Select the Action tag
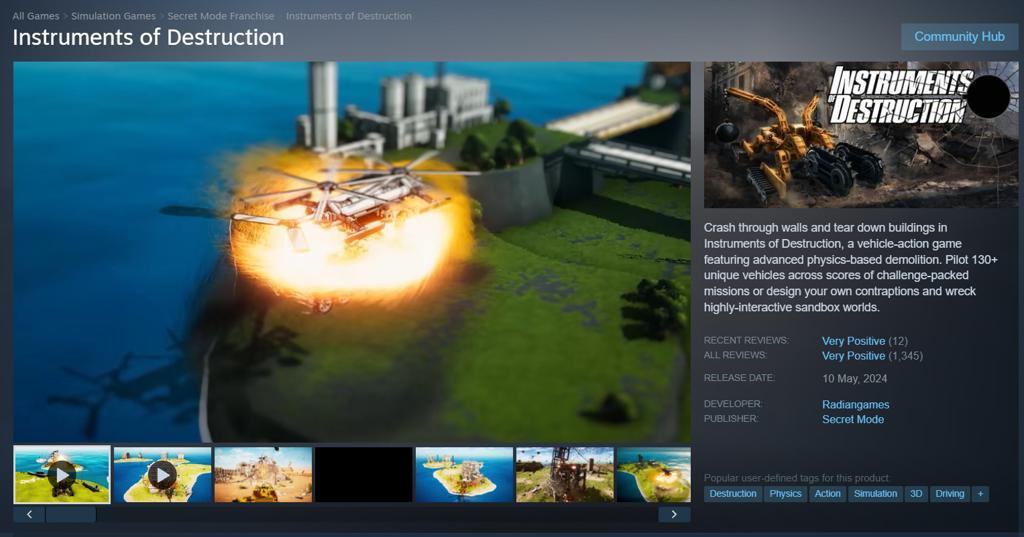This screenshot has width=1024, height=537. pyautogui.click(x=827, y=494)
